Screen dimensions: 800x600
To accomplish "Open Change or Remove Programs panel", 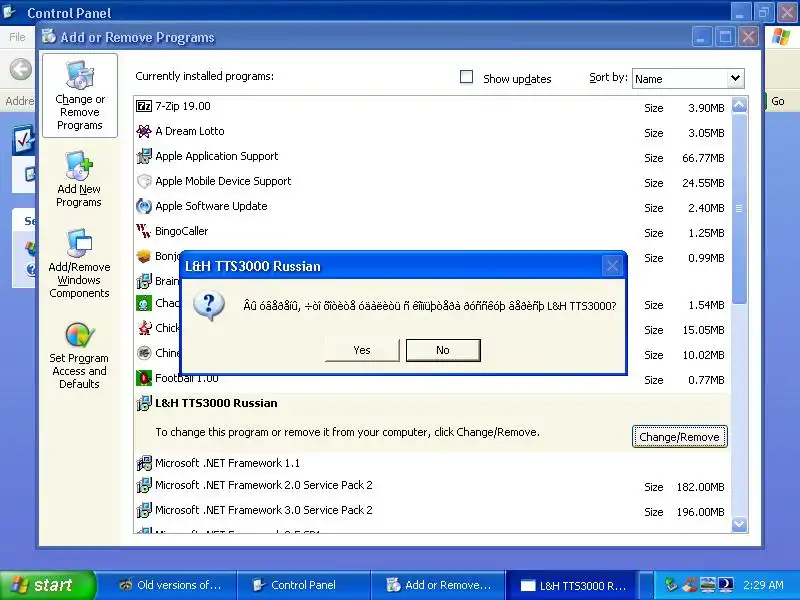I will (x=80, y=96).
